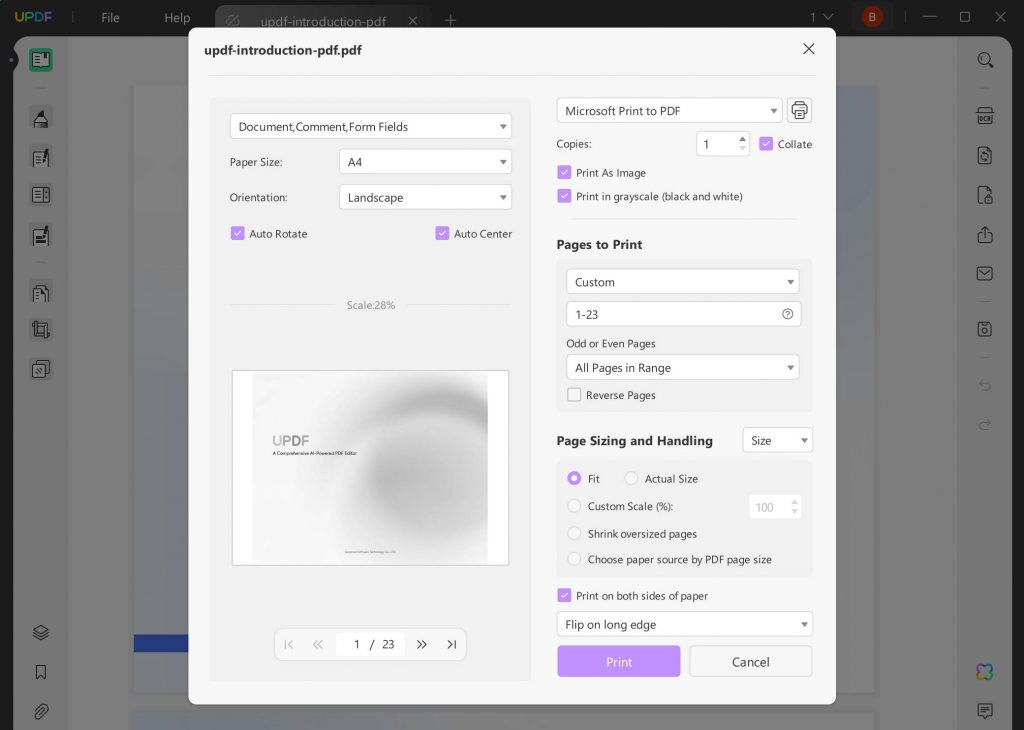Viewport: 1024px width, 730px height.
Task: Open the Orientation Landscape dropdown
Action: 425,197
